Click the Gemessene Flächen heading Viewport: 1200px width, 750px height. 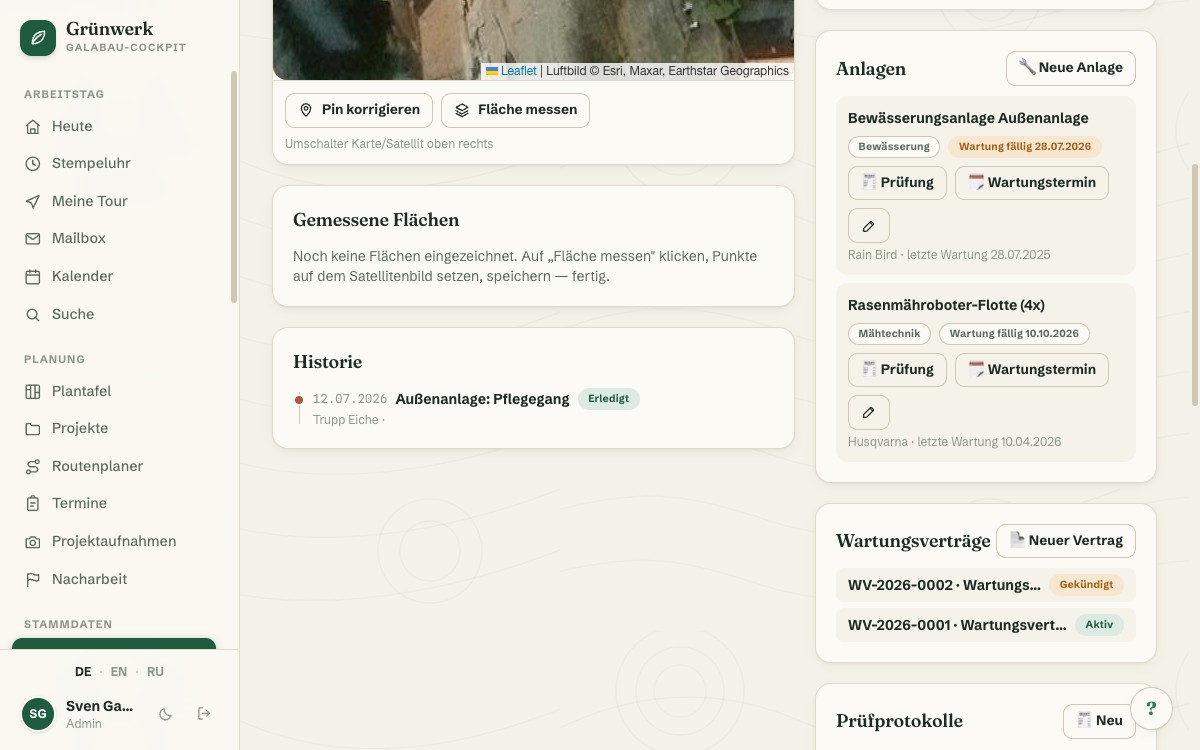click(376, 220)
